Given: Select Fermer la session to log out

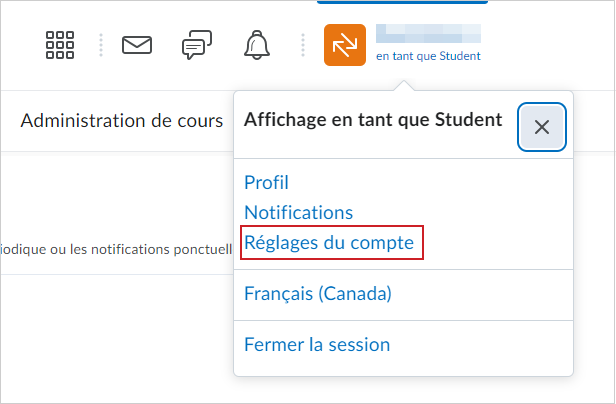Looking at the screenshot, I should click(x=317, y=345).
